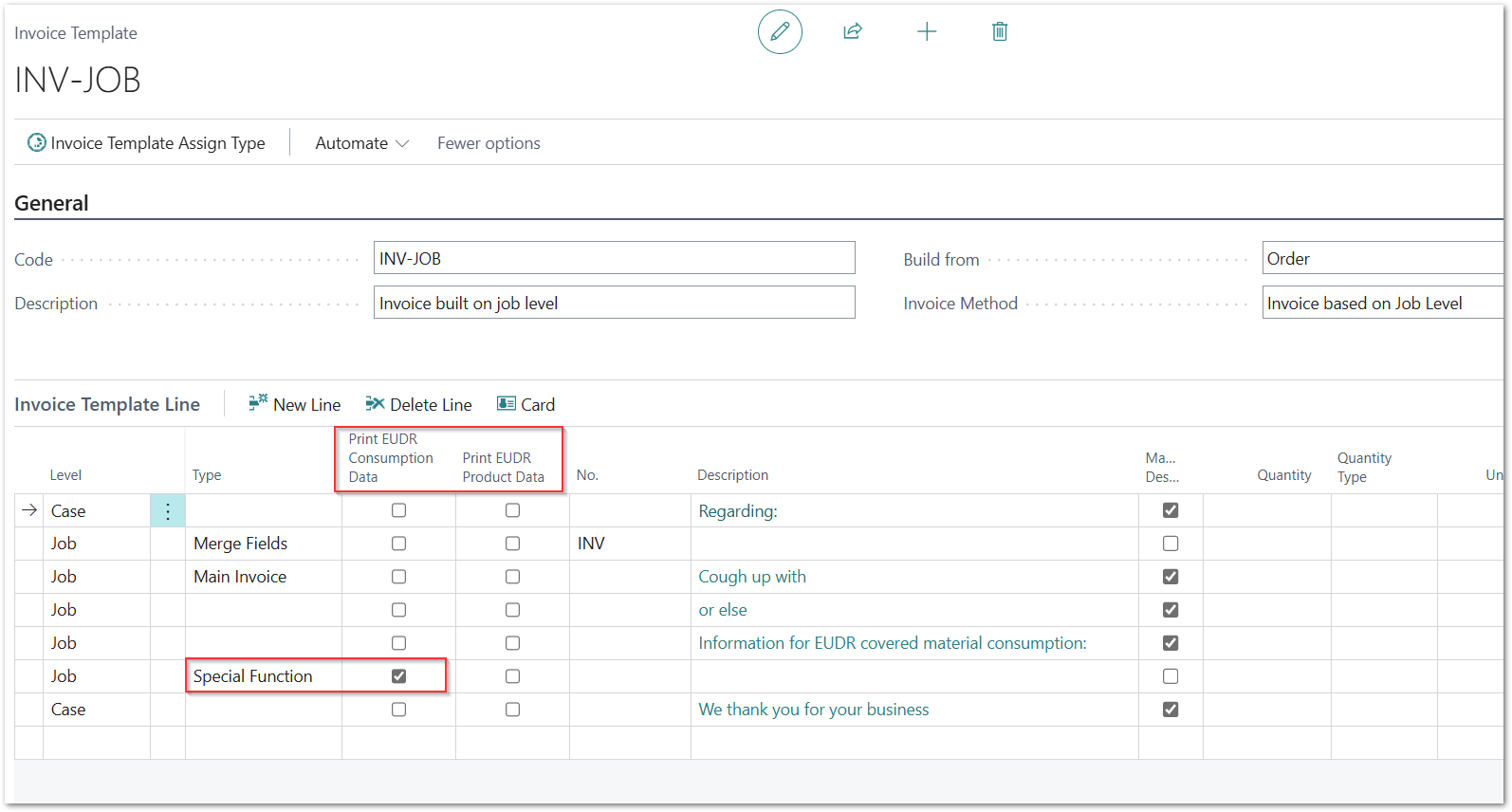Open the Build from dropdown field

click(x=1381, y=259)
